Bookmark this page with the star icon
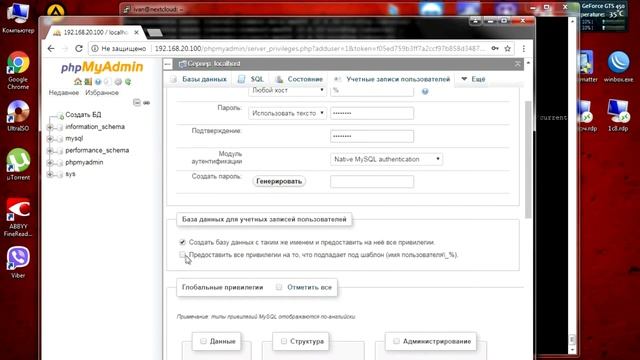This screenshot has width=640, height=360. tap(507, 49)
